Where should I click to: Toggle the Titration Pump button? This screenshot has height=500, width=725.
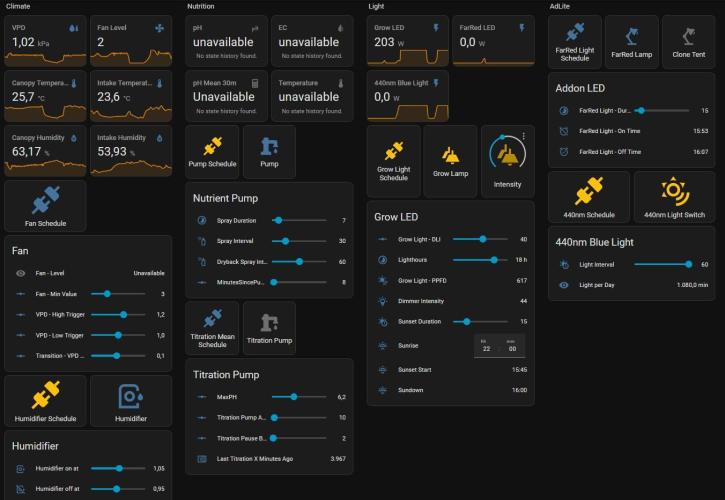[269, 328]
